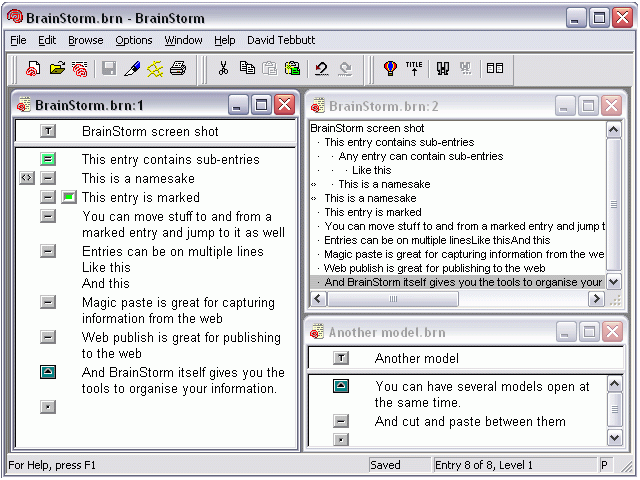Click the Title up-arrow toolbar icon

point(414,68)
